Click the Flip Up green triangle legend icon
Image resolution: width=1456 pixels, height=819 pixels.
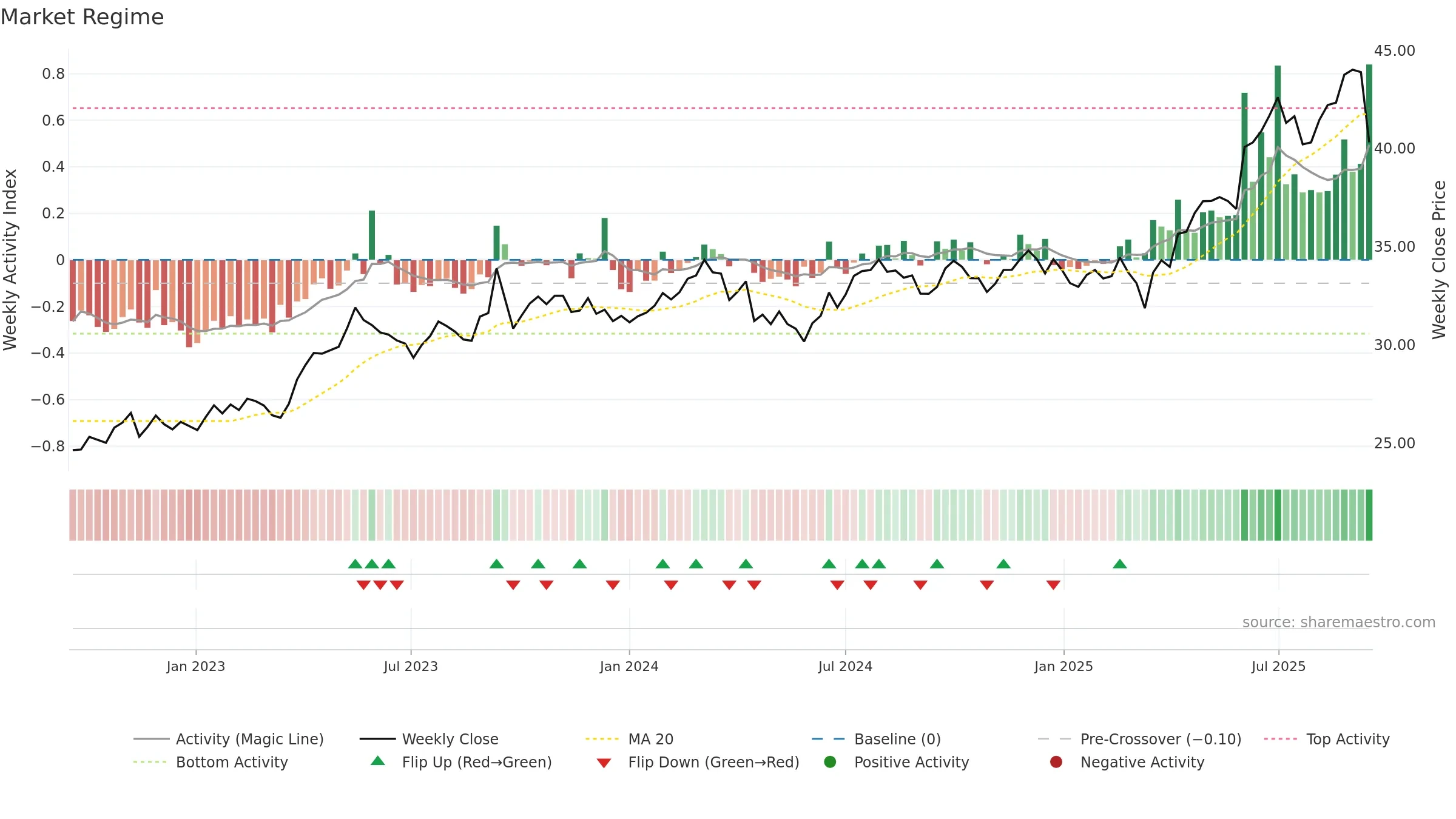(x=377, y=761)
